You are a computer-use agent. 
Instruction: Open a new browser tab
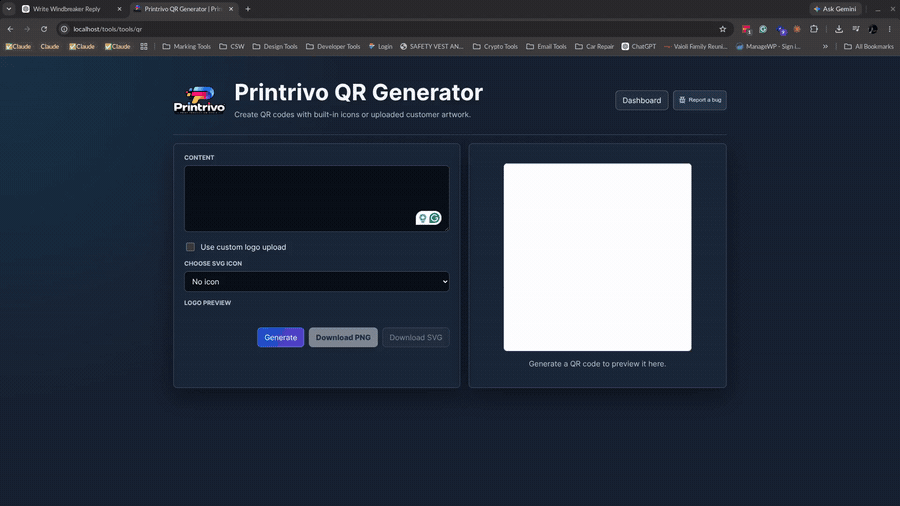pyautogui.click(x=248, y=9)
